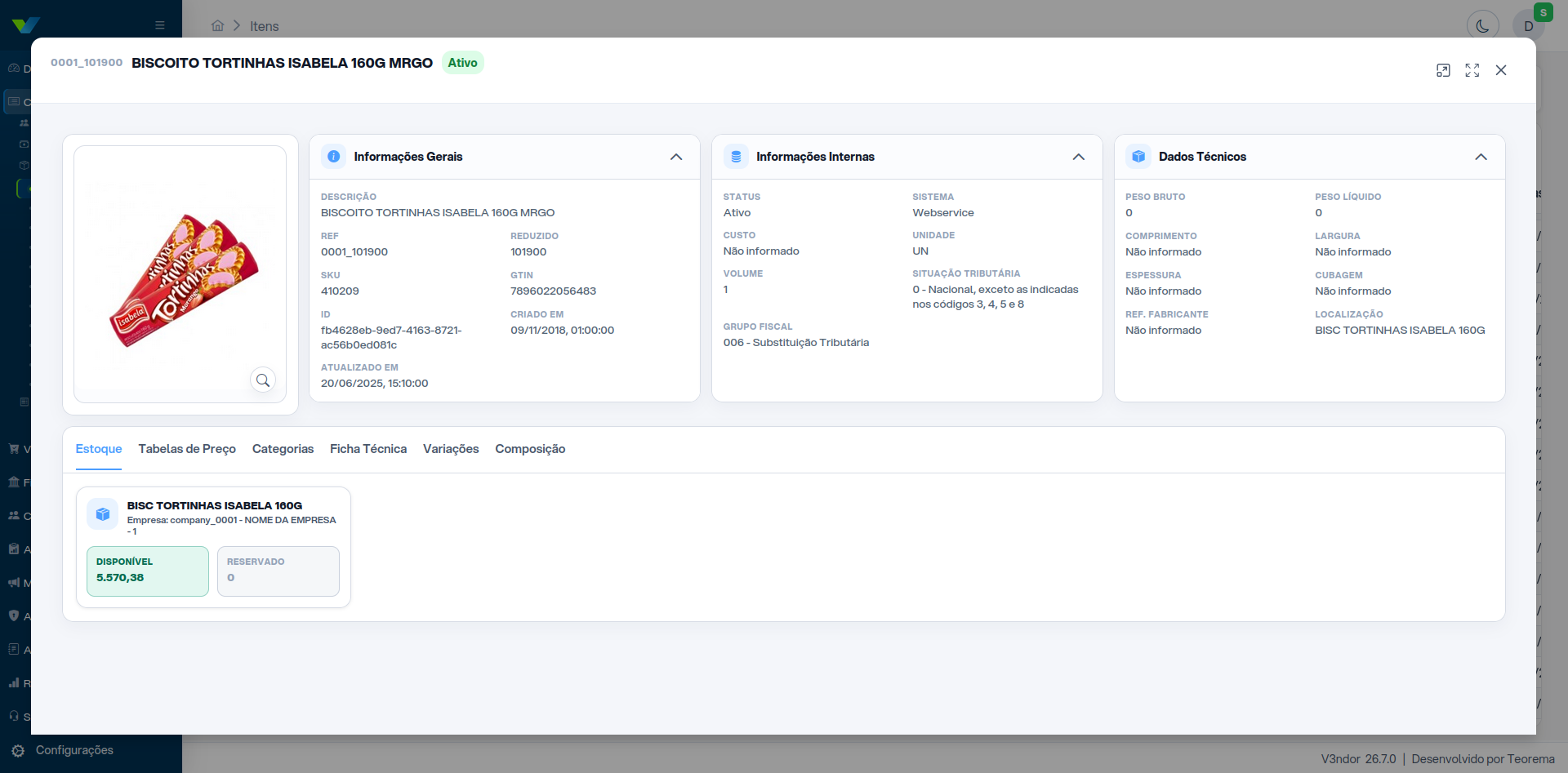Open the sidebar bank building icon
This screenshot has height=773, width=1568.
click(x=14, y=482)
